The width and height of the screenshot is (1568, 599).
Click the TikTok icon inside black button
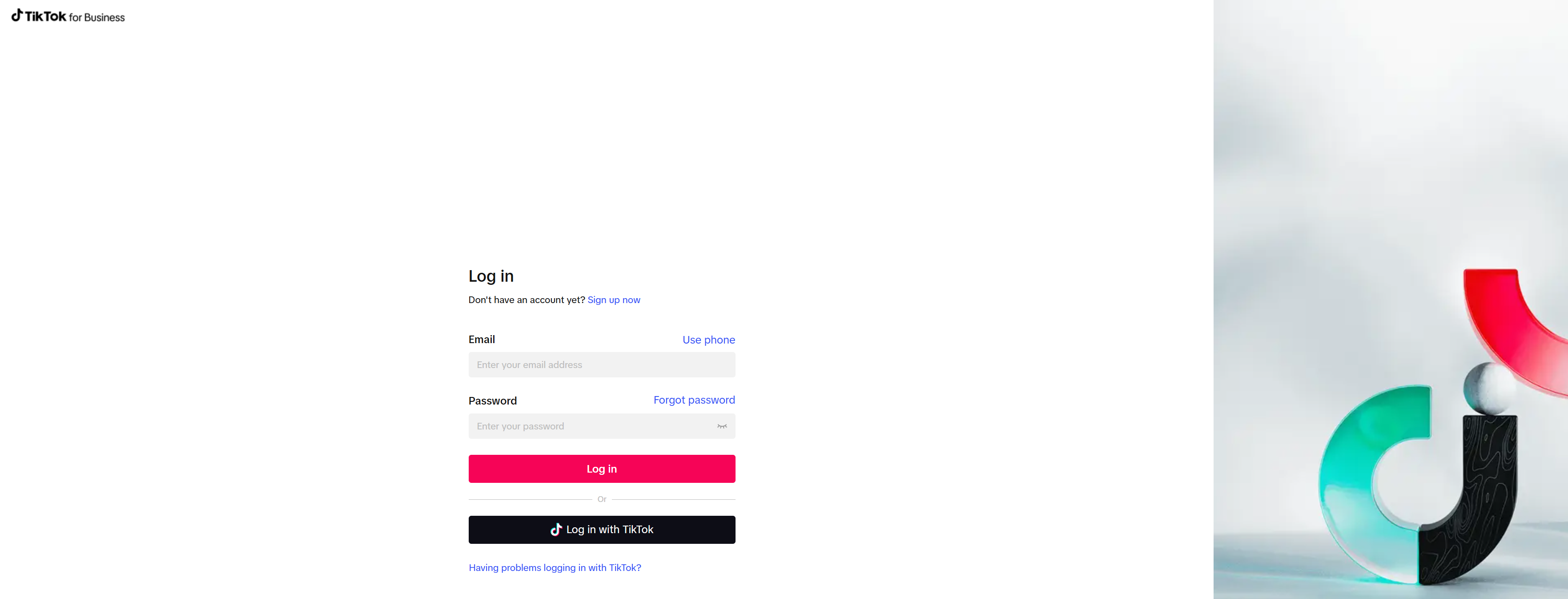coord(556,530)
